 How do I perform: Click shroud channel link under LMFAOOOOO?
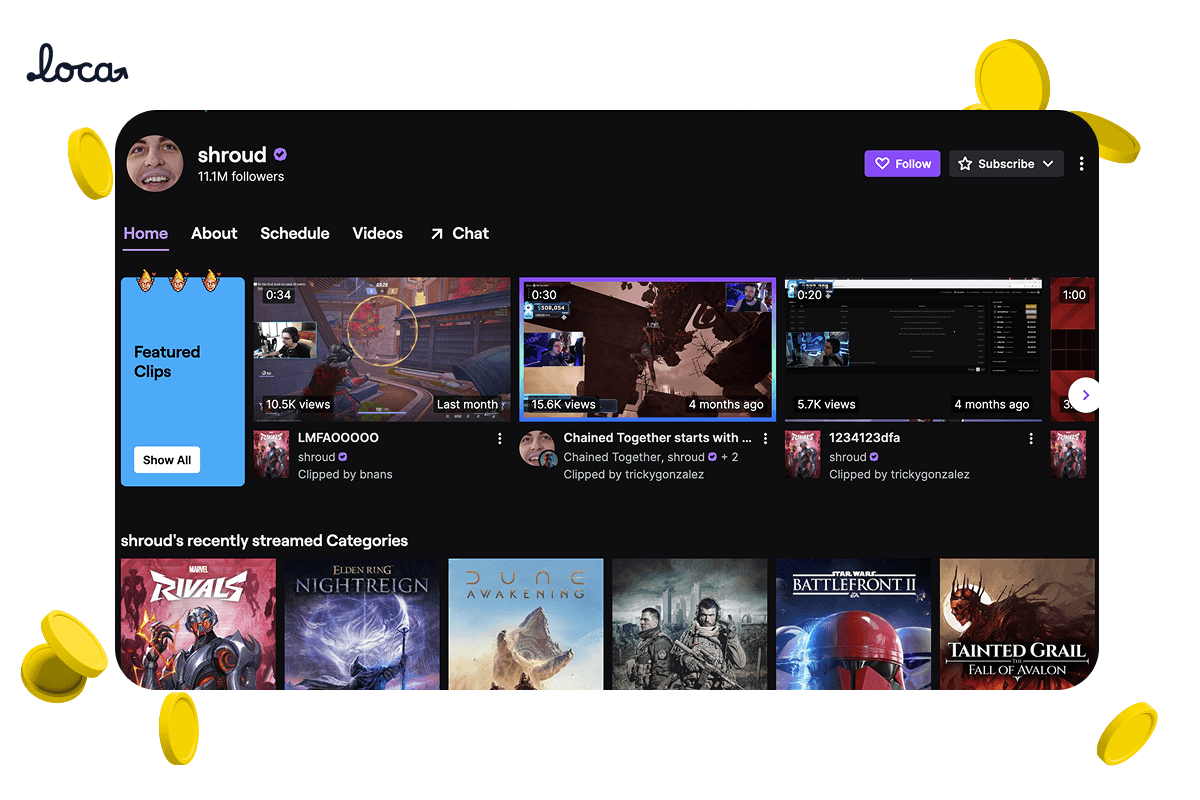[x=316, y=457]
